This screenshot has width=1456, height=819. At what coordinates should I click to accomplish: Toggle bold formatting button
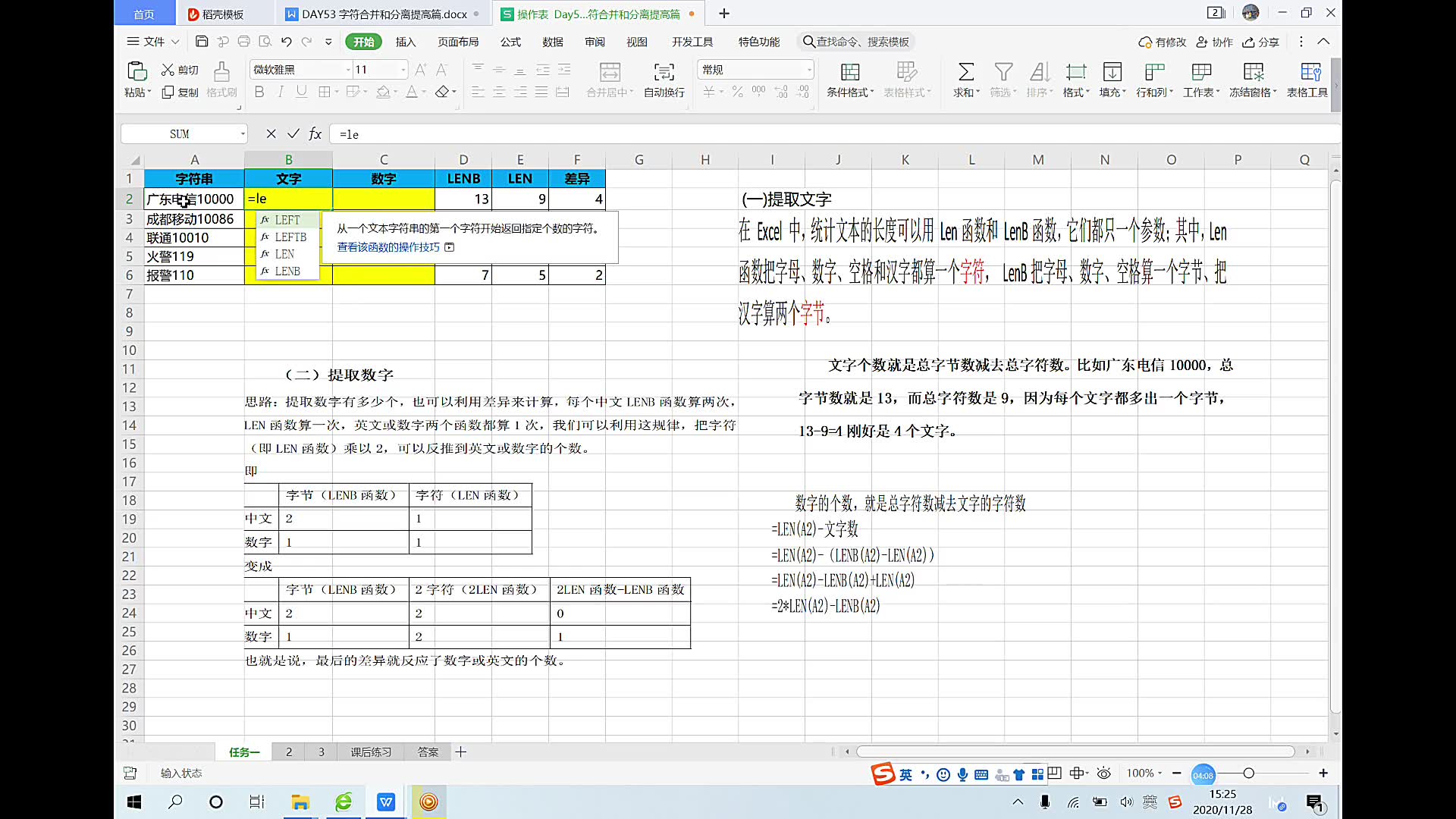pyautogui.click(x=259, y=92)
